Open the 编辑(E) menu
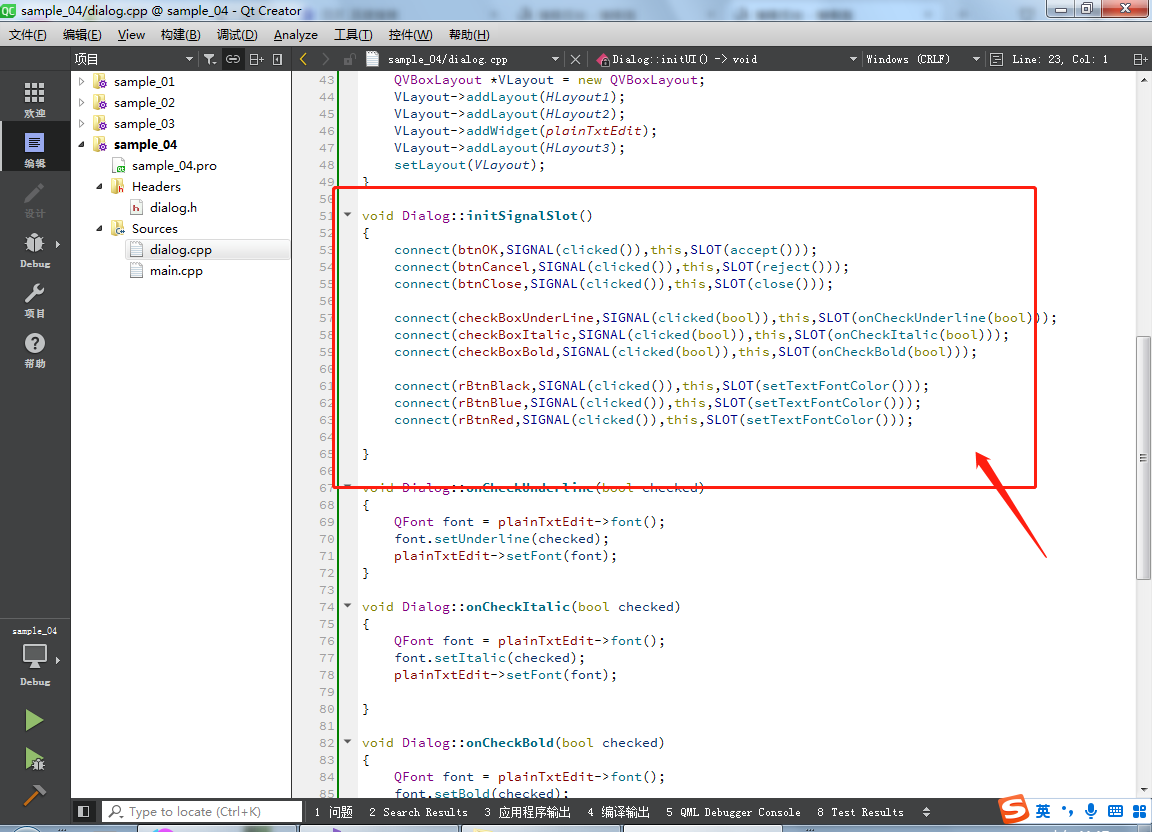 point(82,35)
